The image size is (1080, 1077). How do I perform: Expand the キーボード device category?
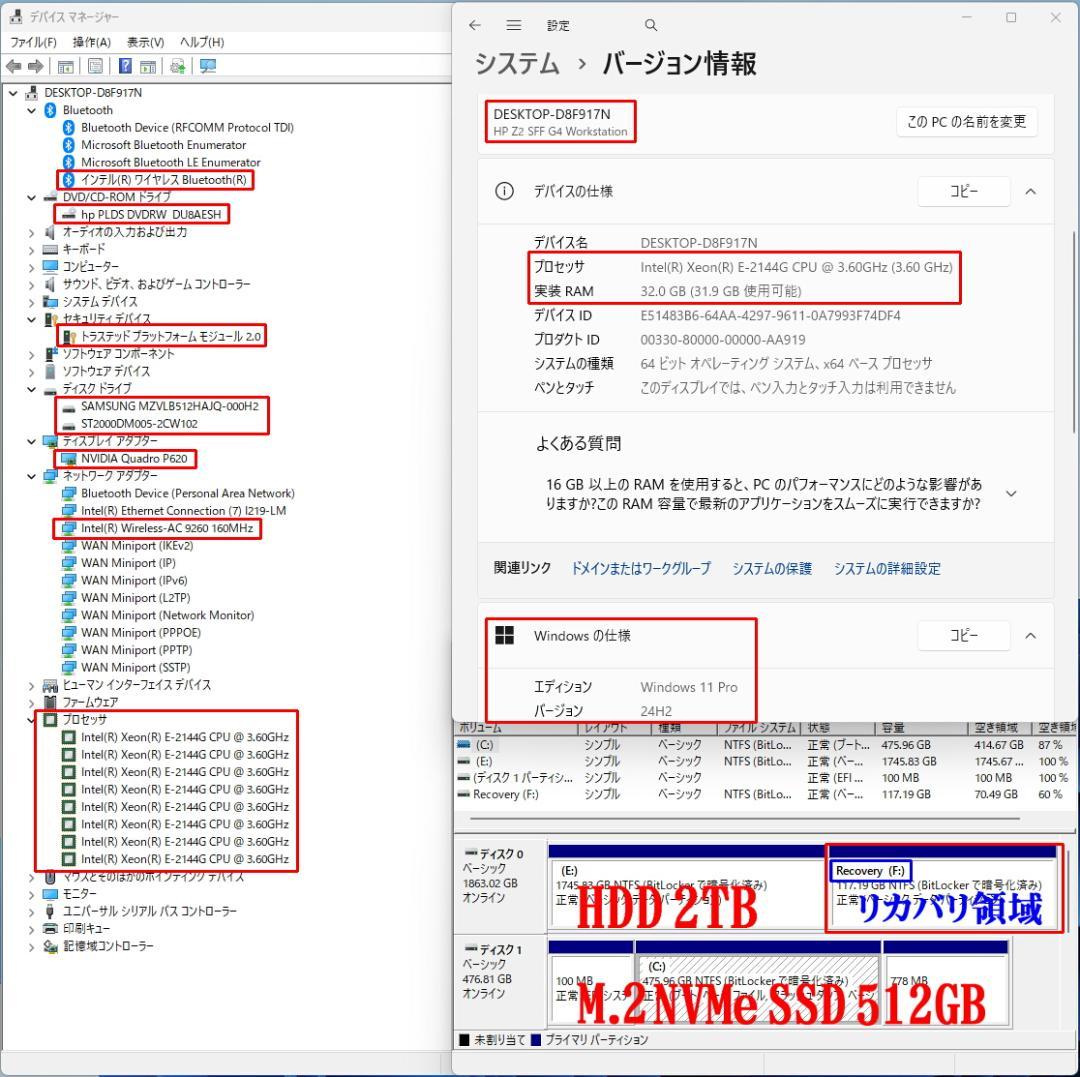(x=30, y=248)
